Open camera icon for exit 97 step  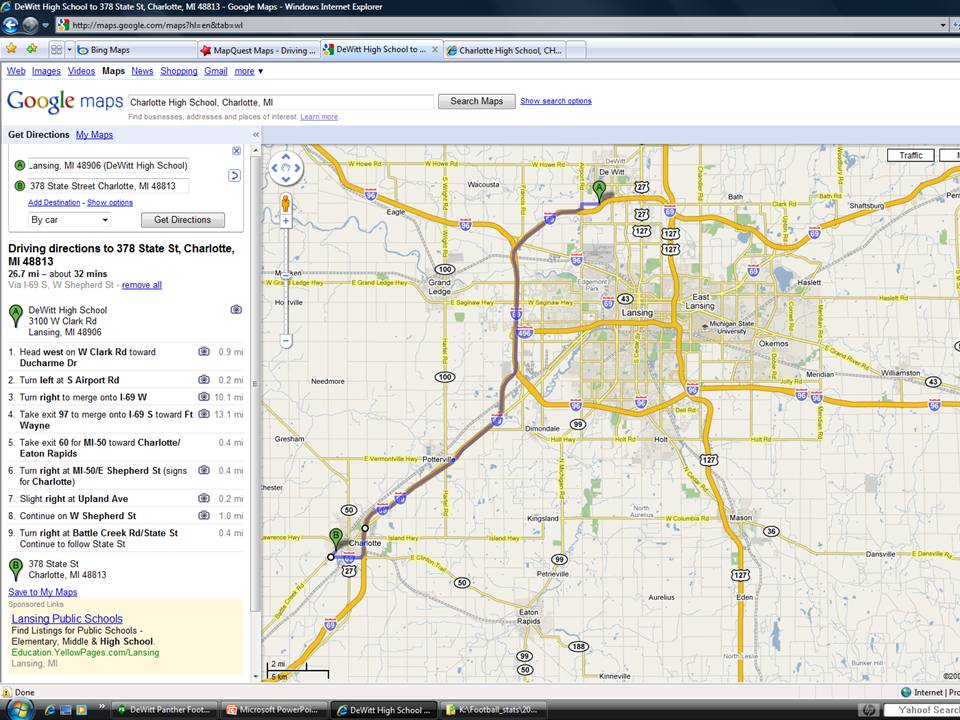(x=204, y=414)
